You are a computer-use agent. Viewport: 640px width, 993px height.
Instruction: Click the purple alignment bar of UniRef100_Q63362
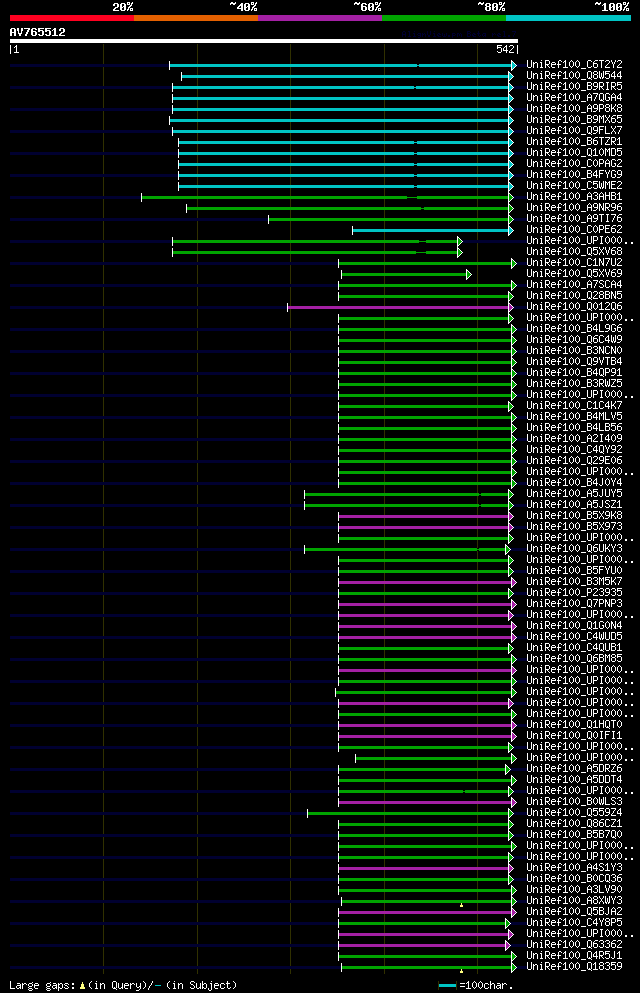[x=424, y=946]
